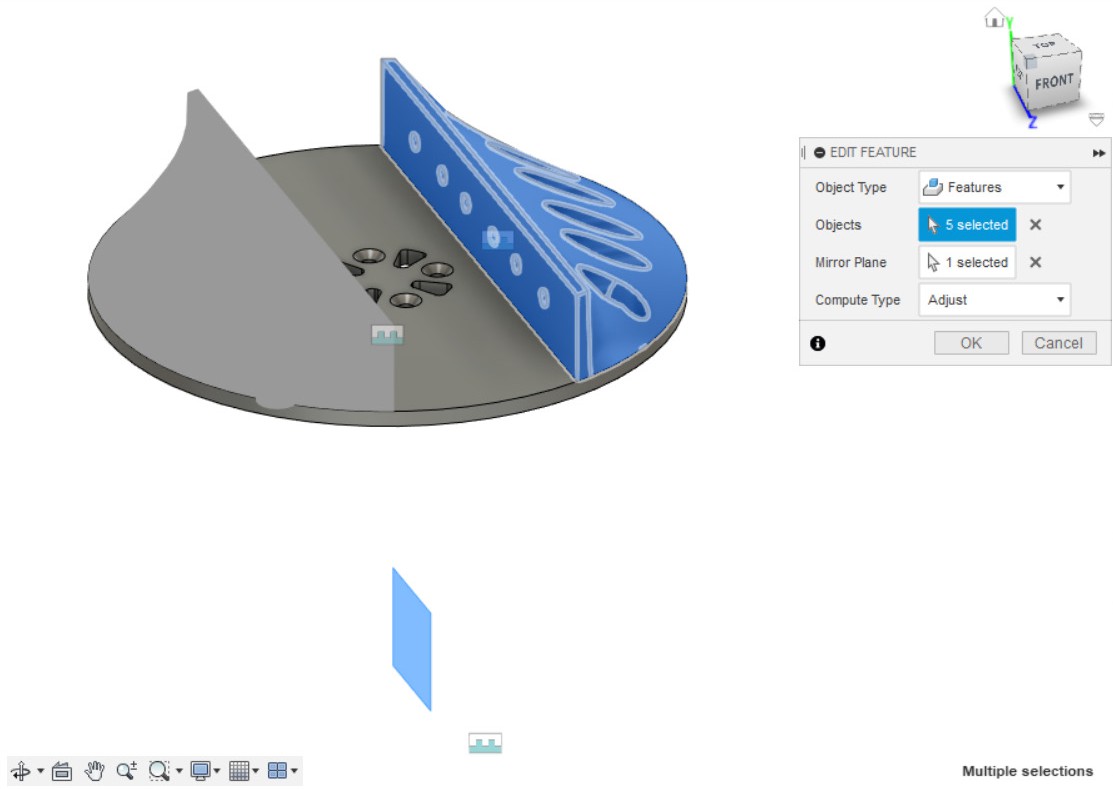Open Display Settings monitor icon
1113x789 pixels.
point(200,771)
